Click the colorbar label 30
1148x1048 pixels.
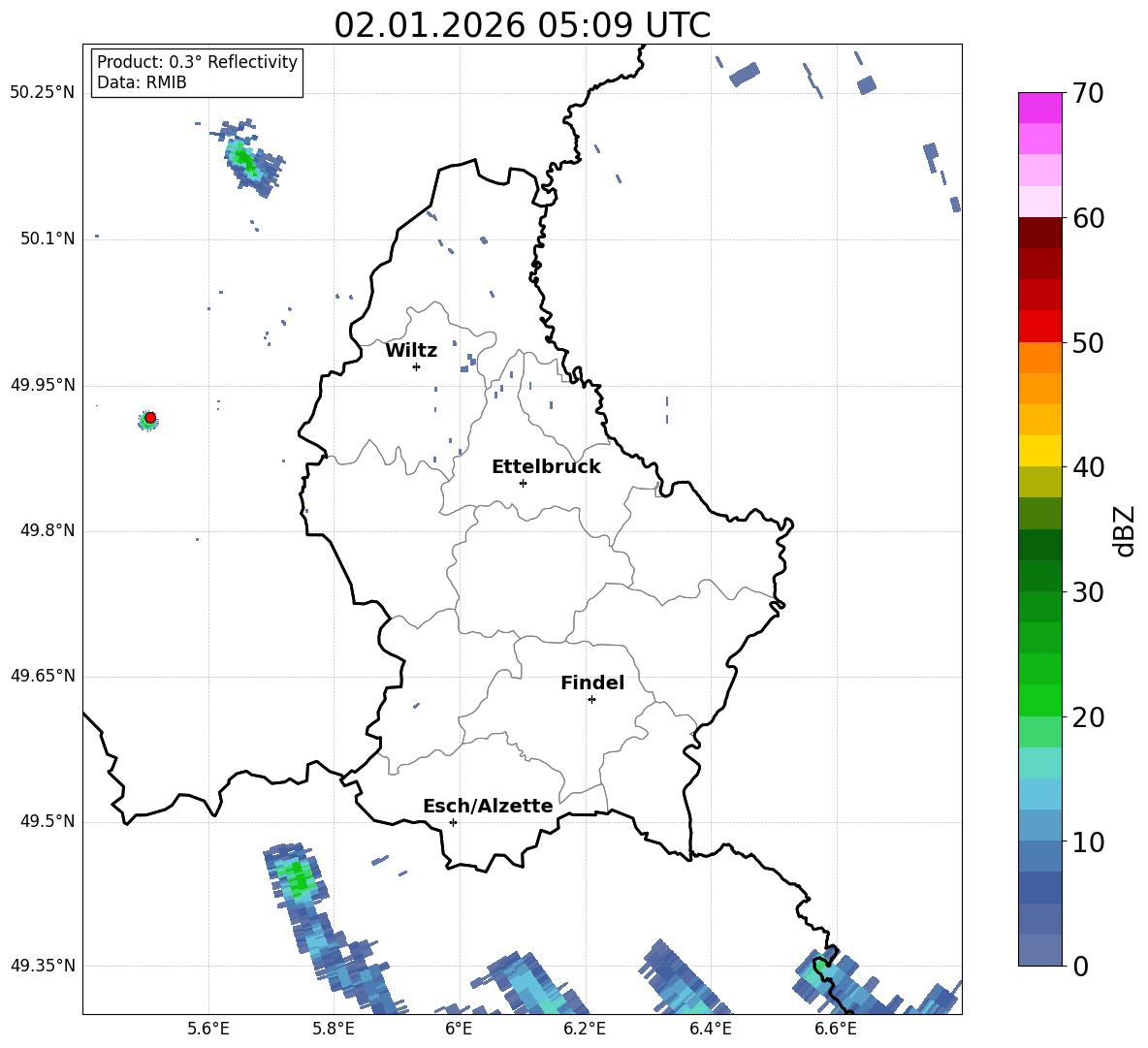tap(1088, 592)
